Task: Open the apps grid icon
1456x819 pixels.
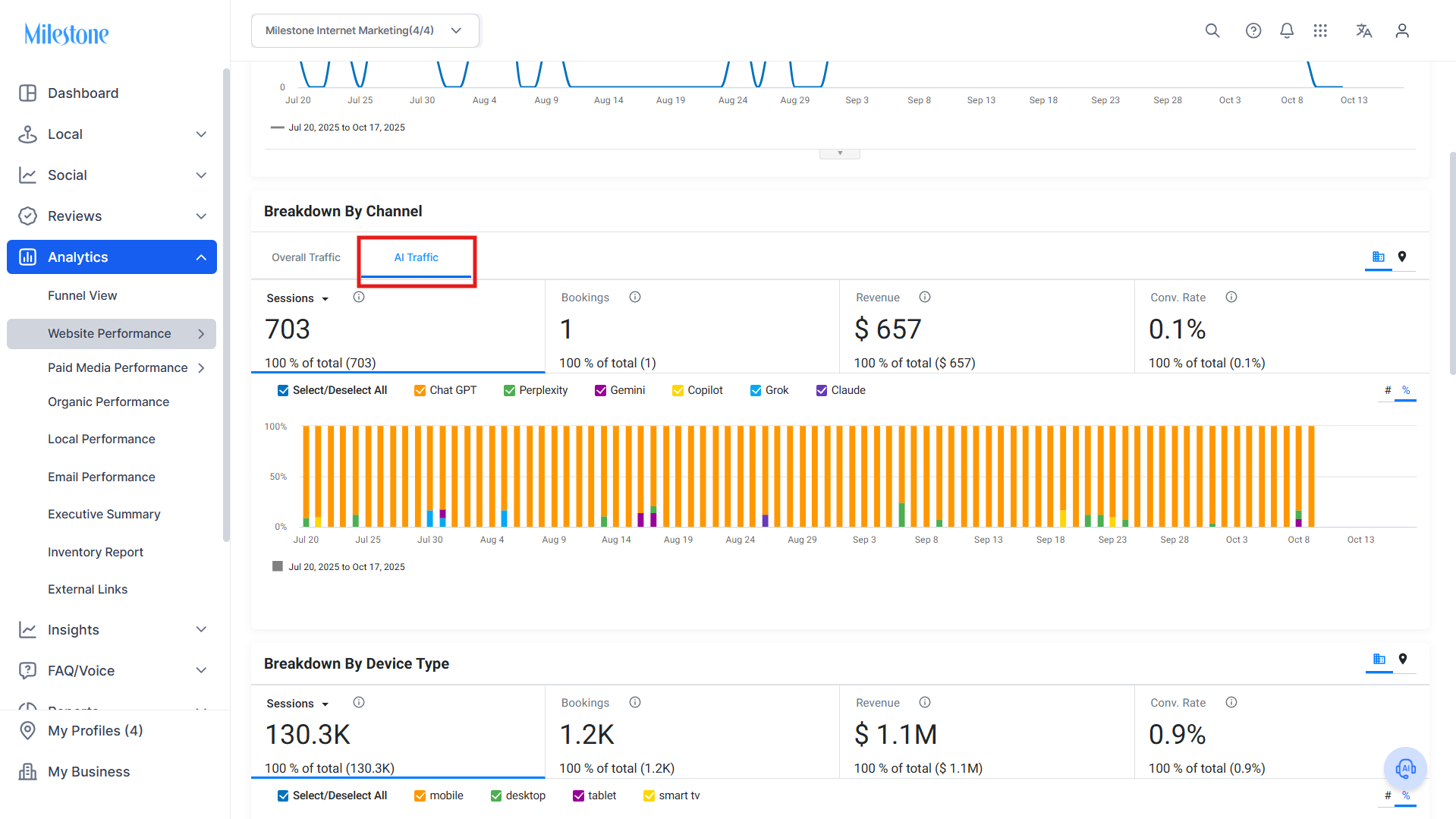Action: (1320, 30)
